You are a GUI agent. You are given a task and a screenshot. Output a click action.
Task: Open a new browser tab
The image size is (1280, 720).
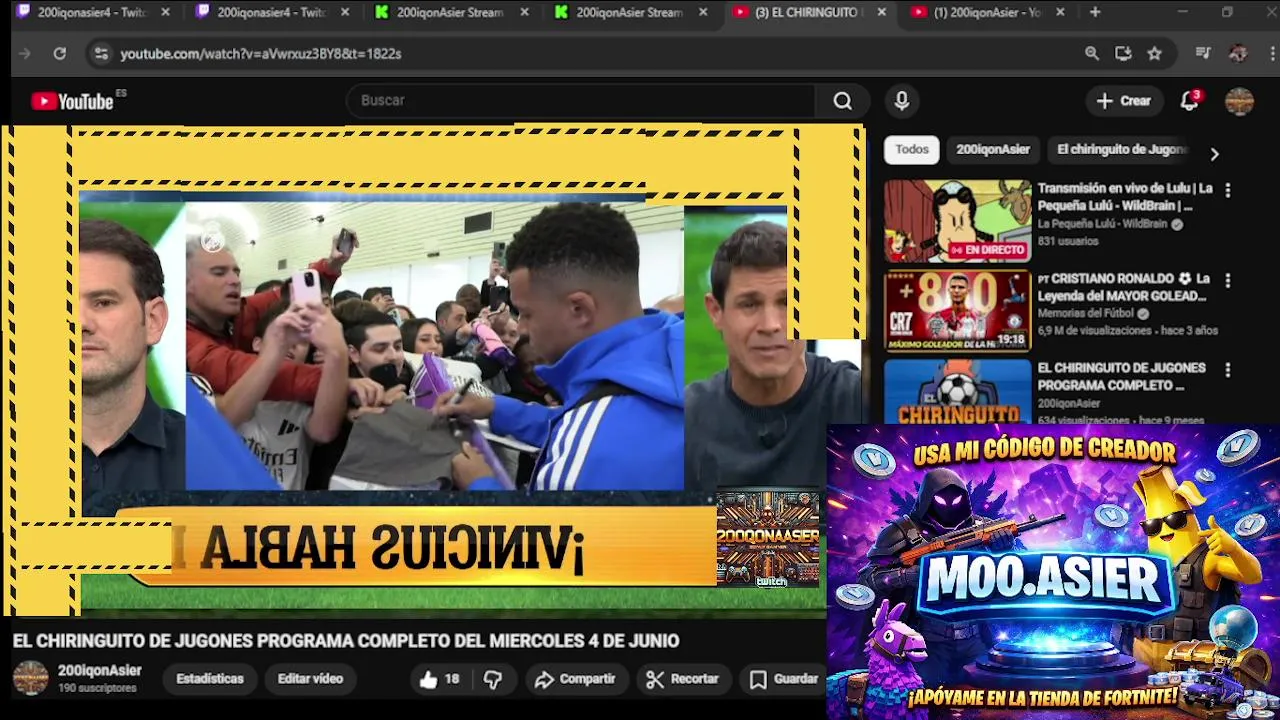(x=1095, y=12)
